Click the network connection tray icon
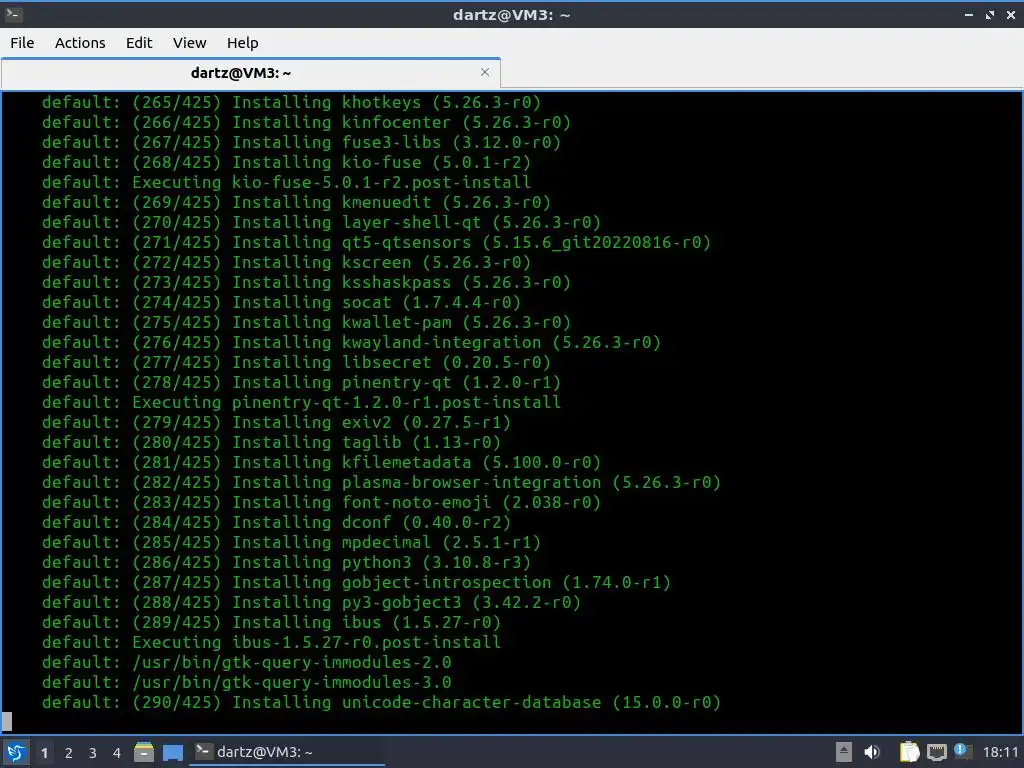1024x768 pixels. (936, 752)
